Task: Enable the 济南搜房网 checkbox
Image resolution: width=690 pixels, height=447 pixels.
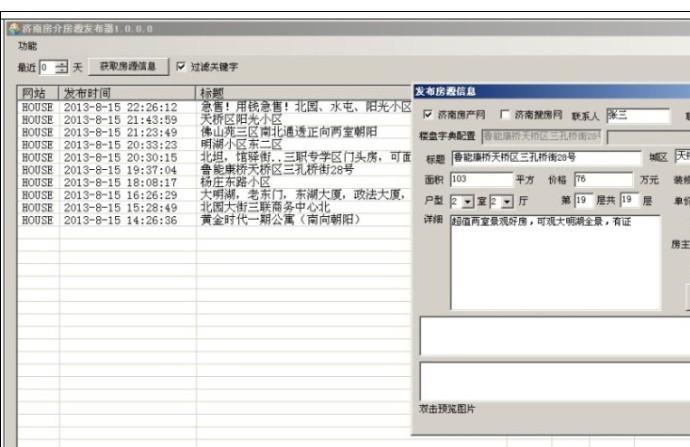Action: pos(505,114)
